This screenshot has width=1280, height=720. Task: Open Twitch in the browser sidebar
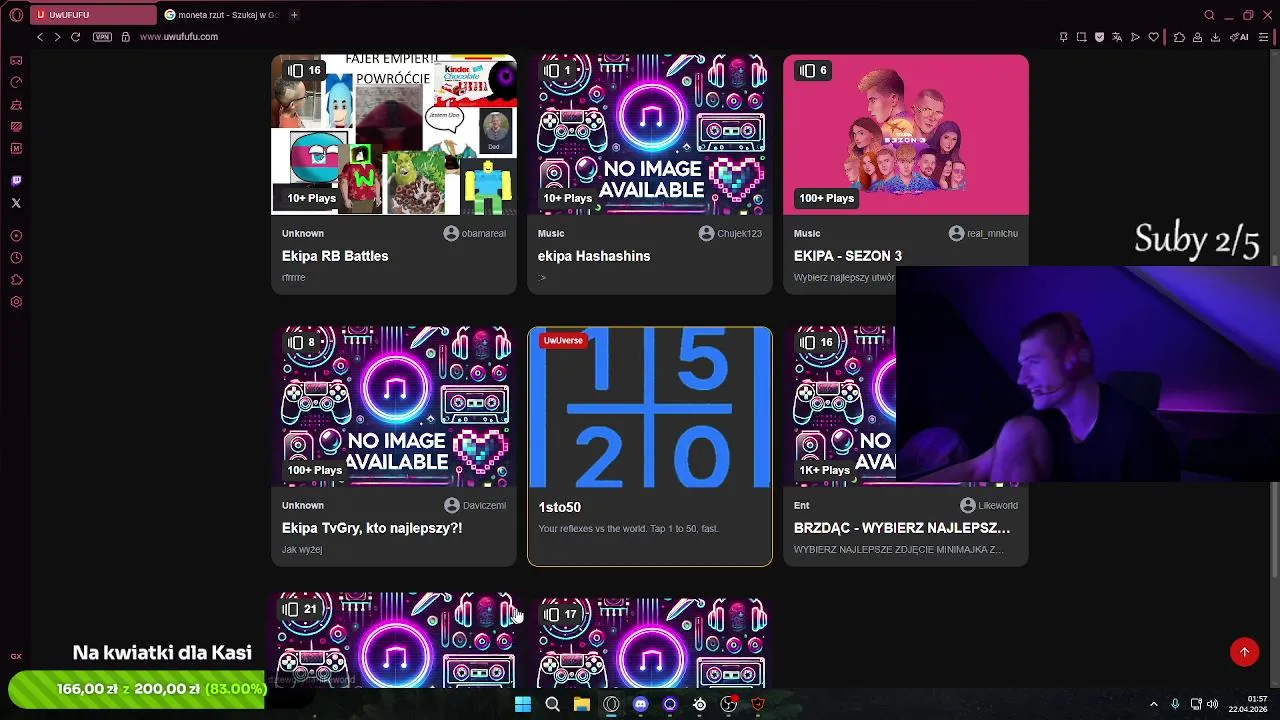(x=16, y=181)
